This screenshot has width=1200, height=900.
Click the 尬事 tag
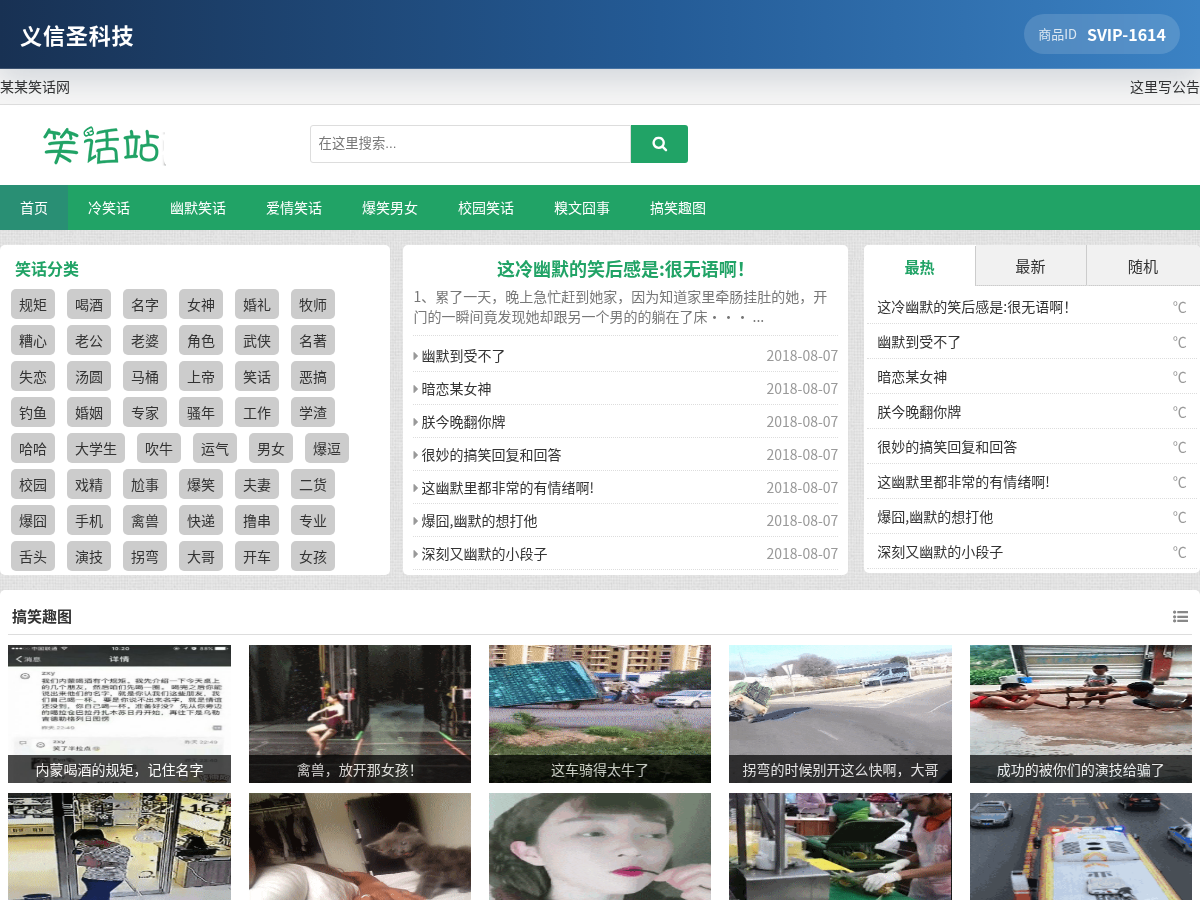pos(145,485)
